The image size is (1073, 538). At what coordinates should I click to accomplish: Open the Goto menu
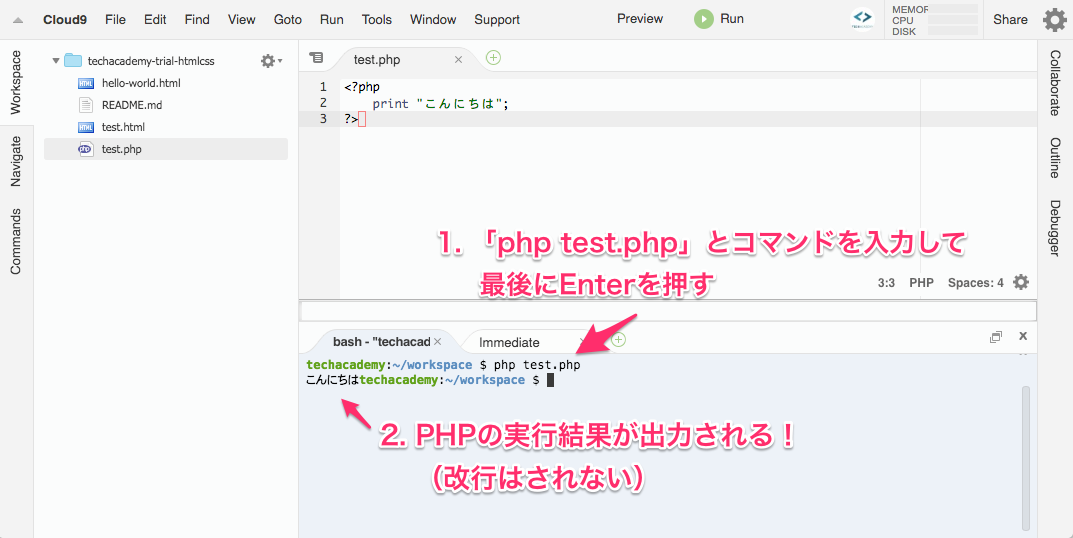pyautogui.click(x=288, y=19)
